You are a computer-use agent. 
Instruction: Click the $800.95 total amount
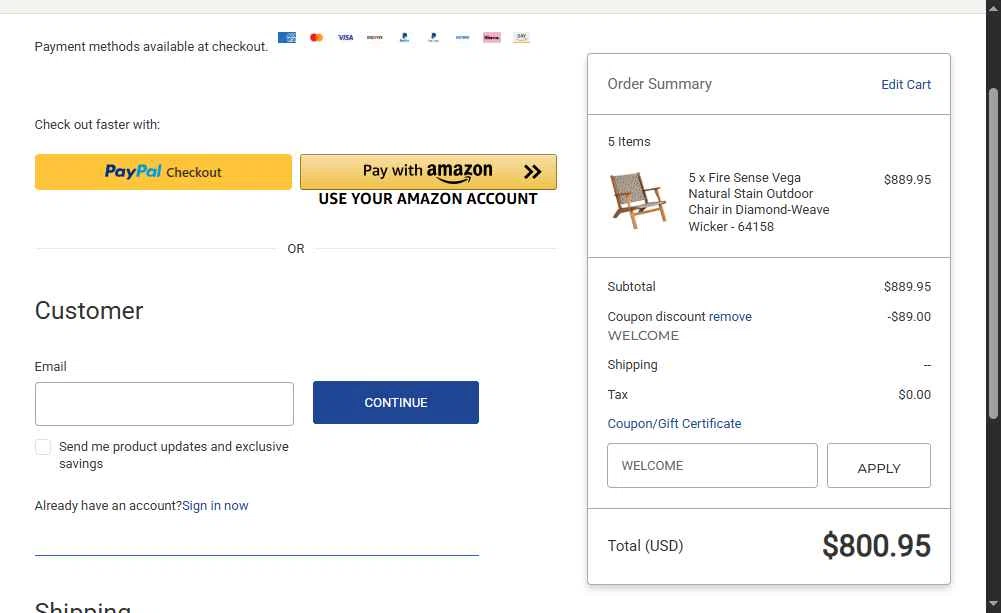877,546
